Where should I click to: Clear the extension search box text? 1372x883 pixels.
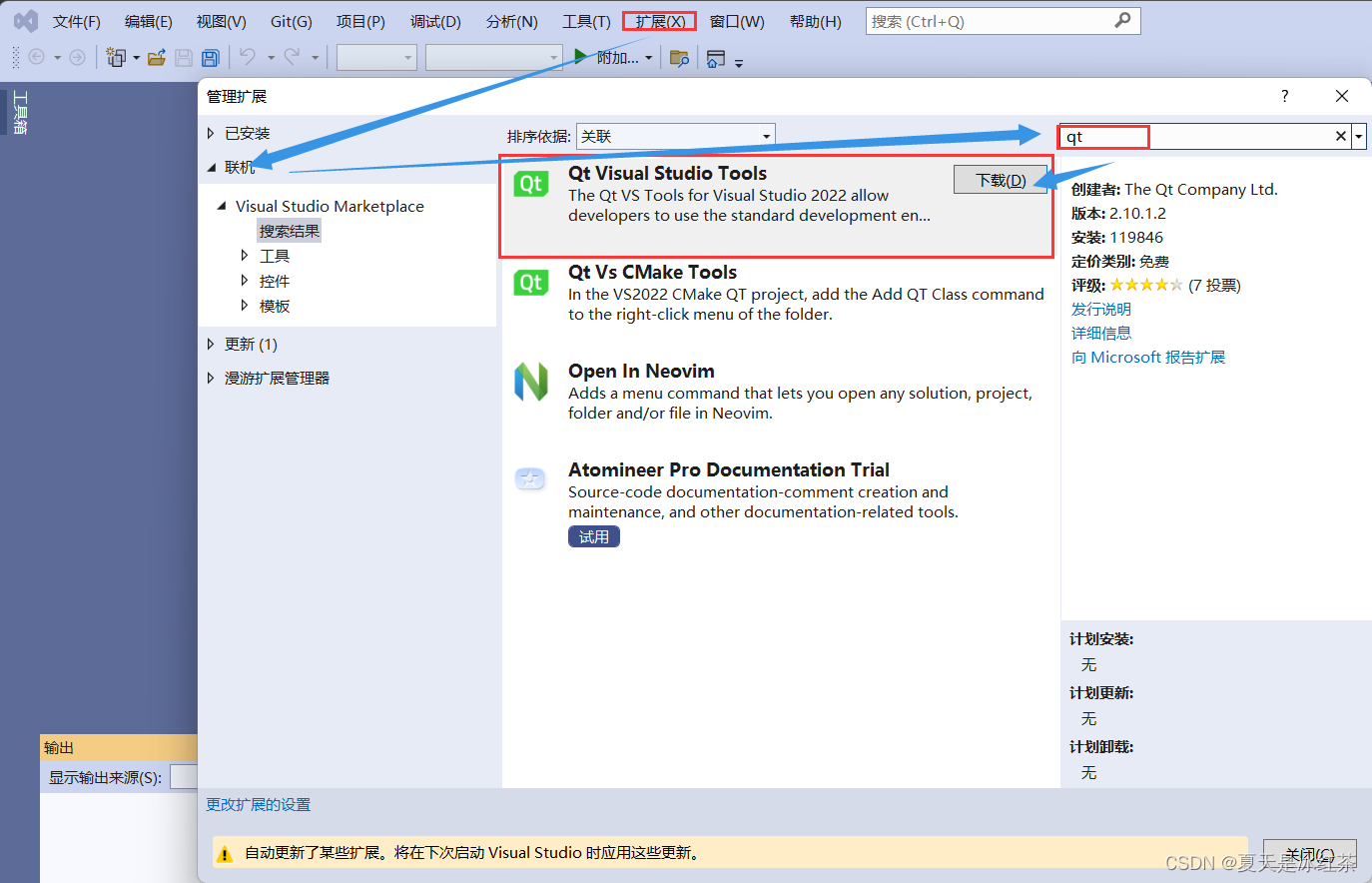[x=1341, y=136]
